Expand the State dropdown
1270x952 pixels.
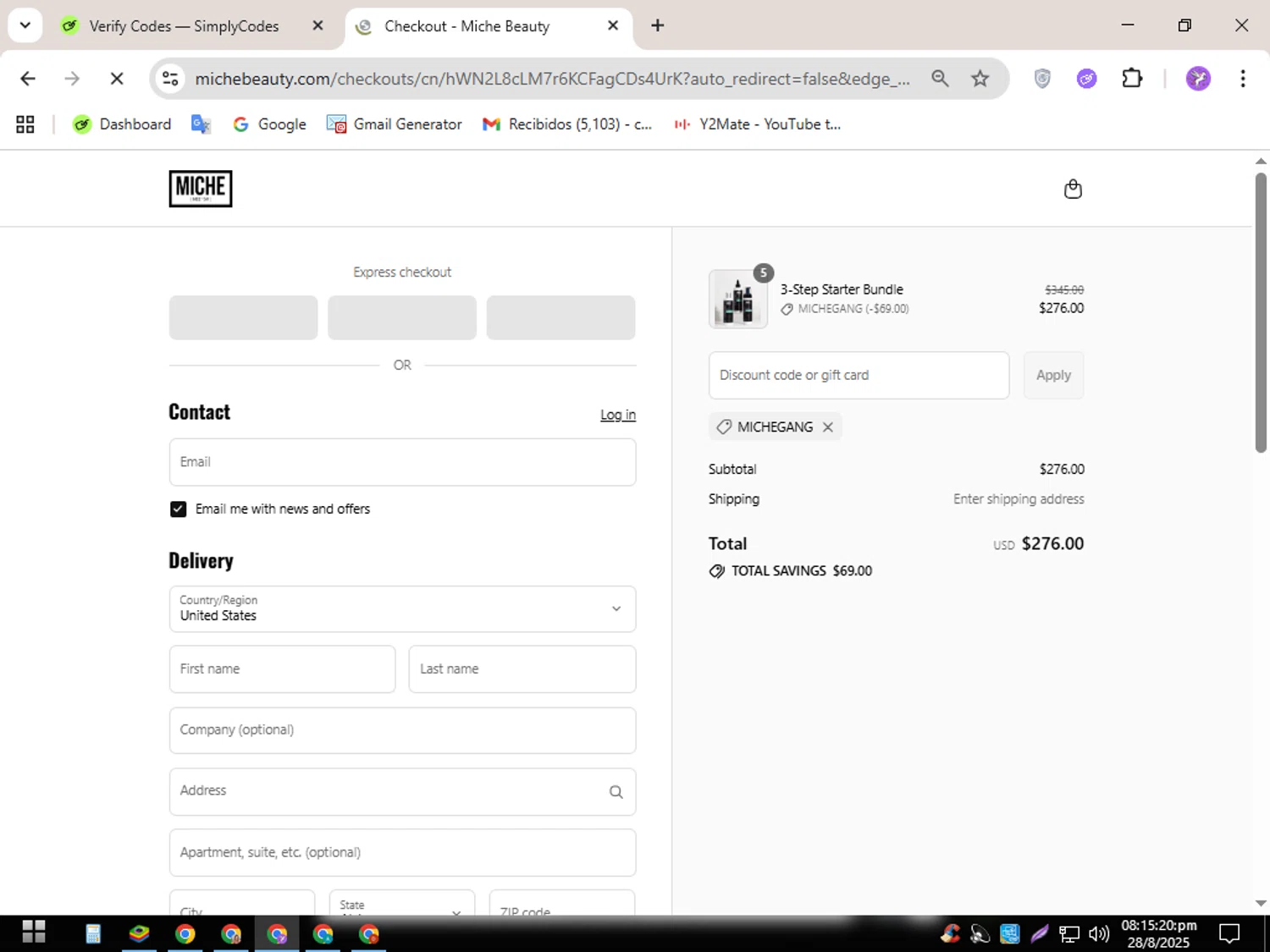[x=402, y=903]
